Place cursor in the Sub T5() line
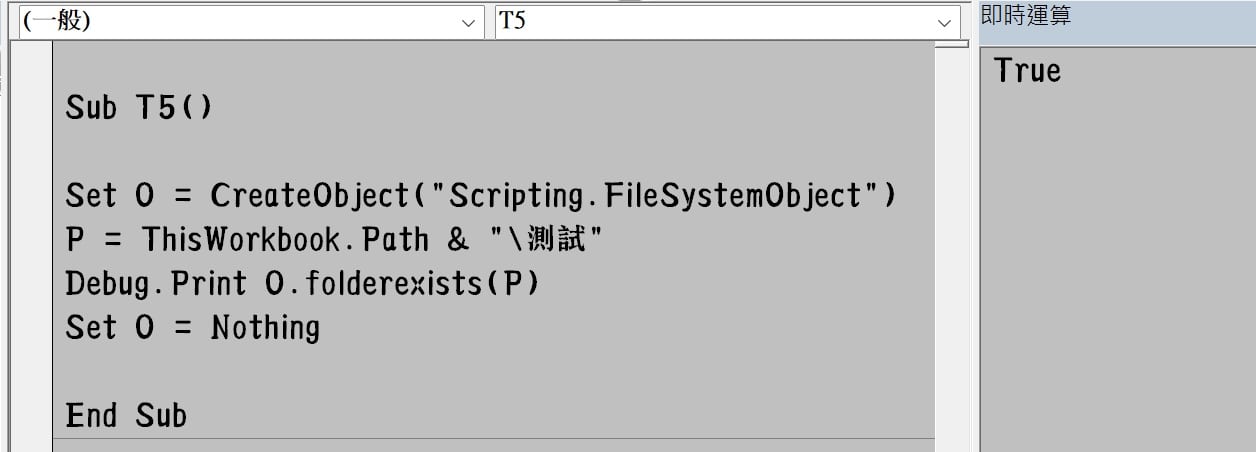 click(x=139, y=107)
